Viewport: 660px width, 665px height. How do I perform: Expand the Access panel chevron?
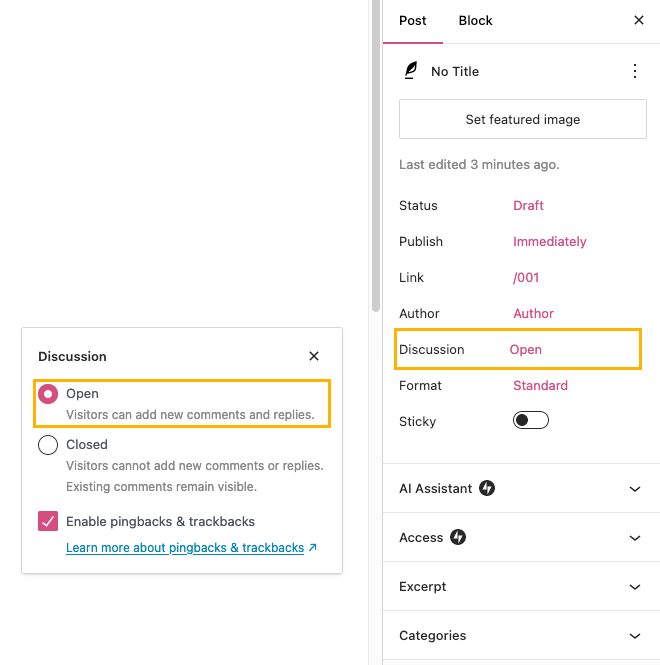(x=635, y=538)
